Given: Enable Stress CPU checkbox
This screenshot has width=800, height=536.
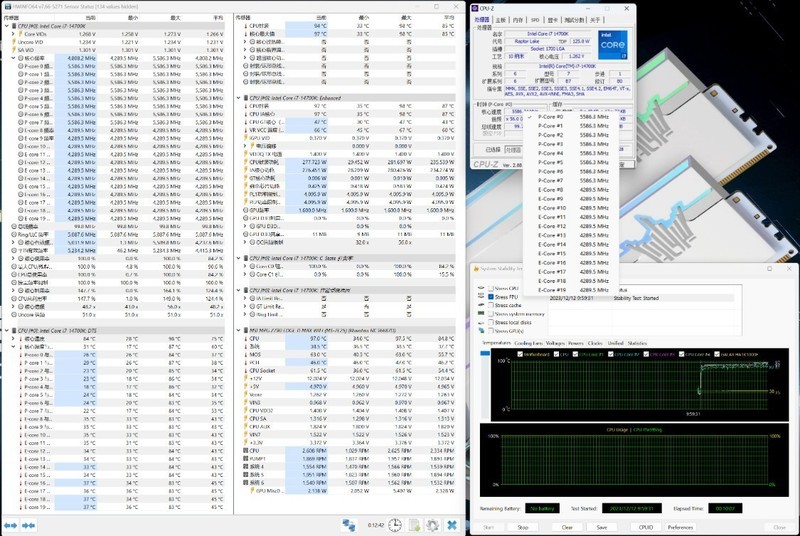Looking at the screenshot, I should tap(491, 288).
